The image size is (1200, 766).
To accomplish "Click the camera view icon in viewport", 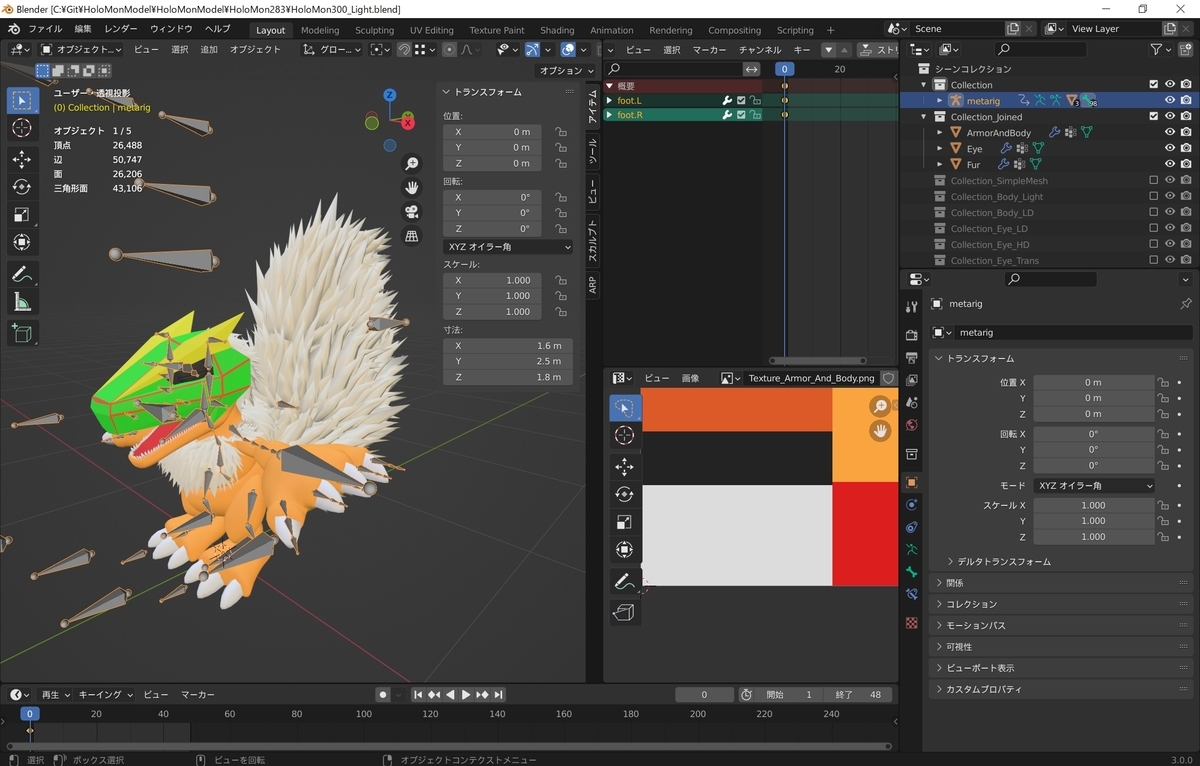I will (411, 212).
